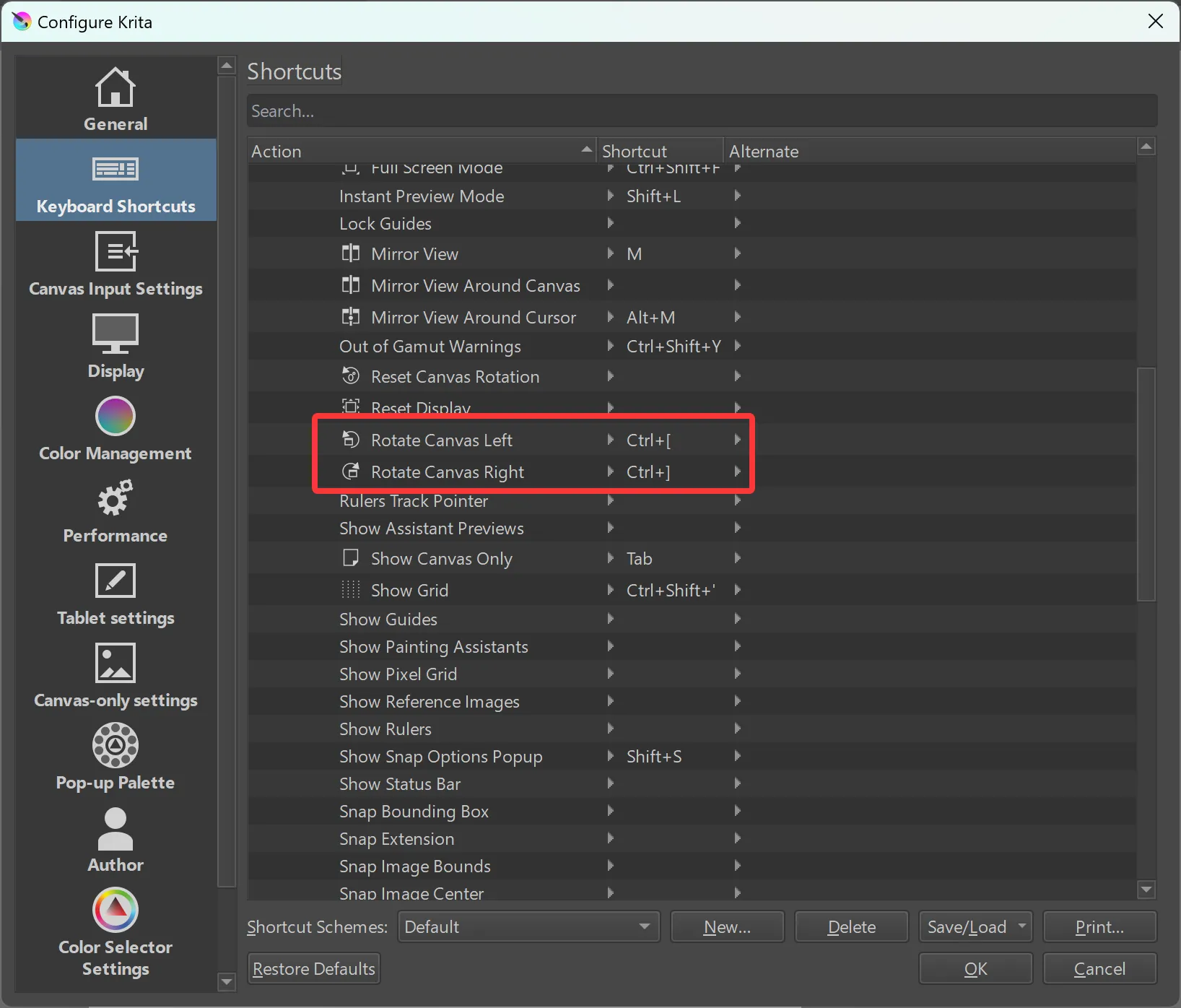The height and width of the screenshot is (1008, 1181).
Task: Expand shortcut arrow for Out of Gamut Warnings
Action: 611,346
